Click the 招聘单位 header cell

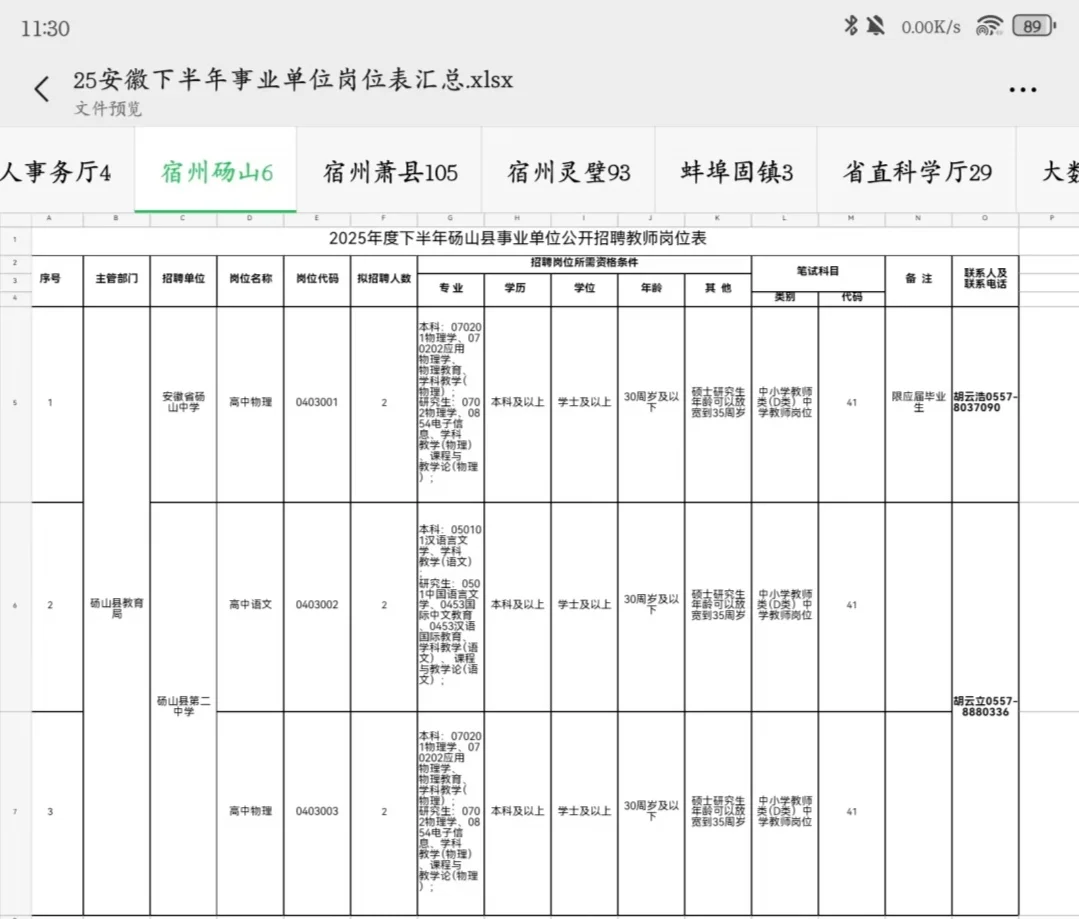click(x=183, y=279)
